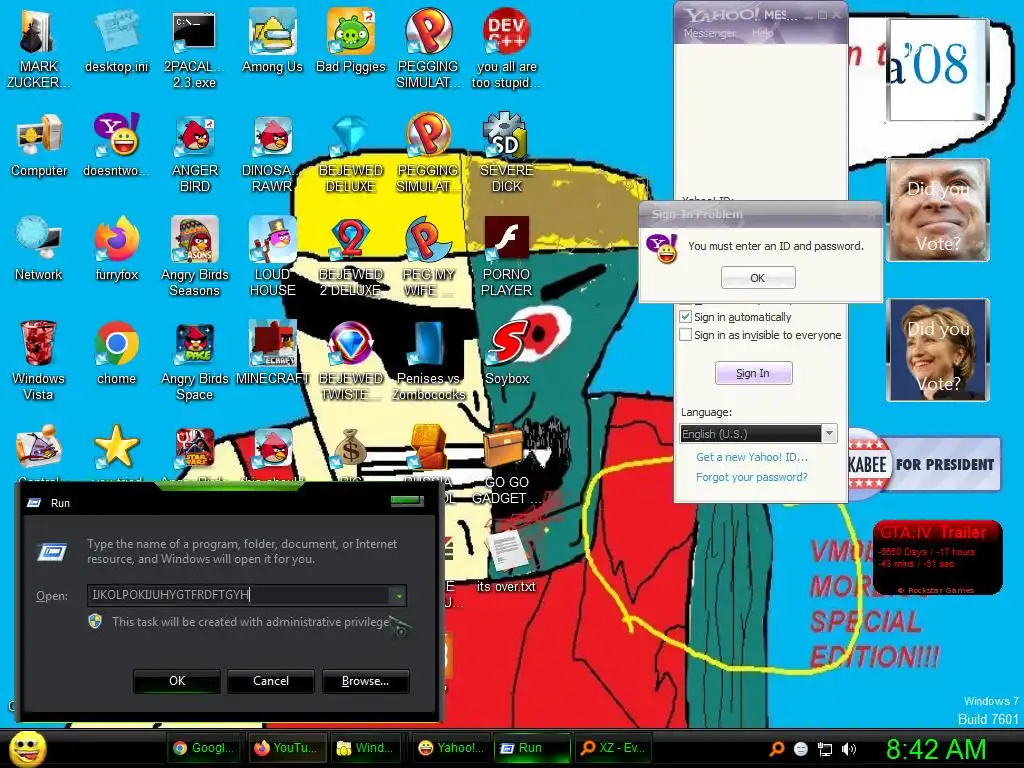Switch to the Wind... Explorer taskbar item
This screenshot has height=768, width=1024.
(x=366, y=748)
